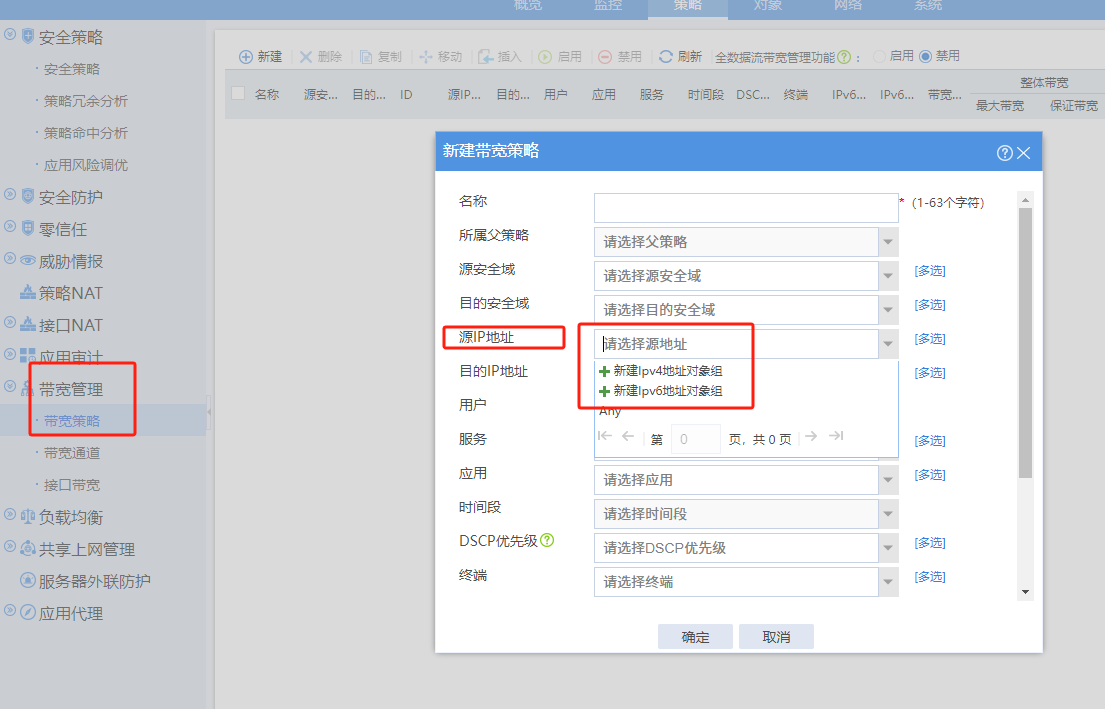This screenshot has height=709, width=1105.
Task: Click the 禁用 disable icon in toolbar
Action: pyautogui.click(x=605, y=57)
